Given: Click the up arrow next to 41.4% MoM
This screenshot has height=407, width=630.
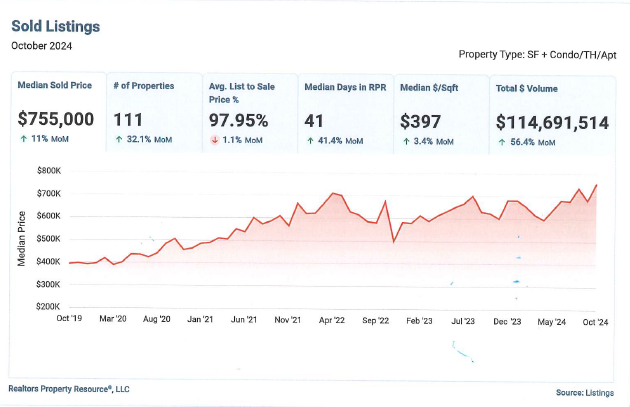Looking at the screenshot, I should (x=310, y=141).
